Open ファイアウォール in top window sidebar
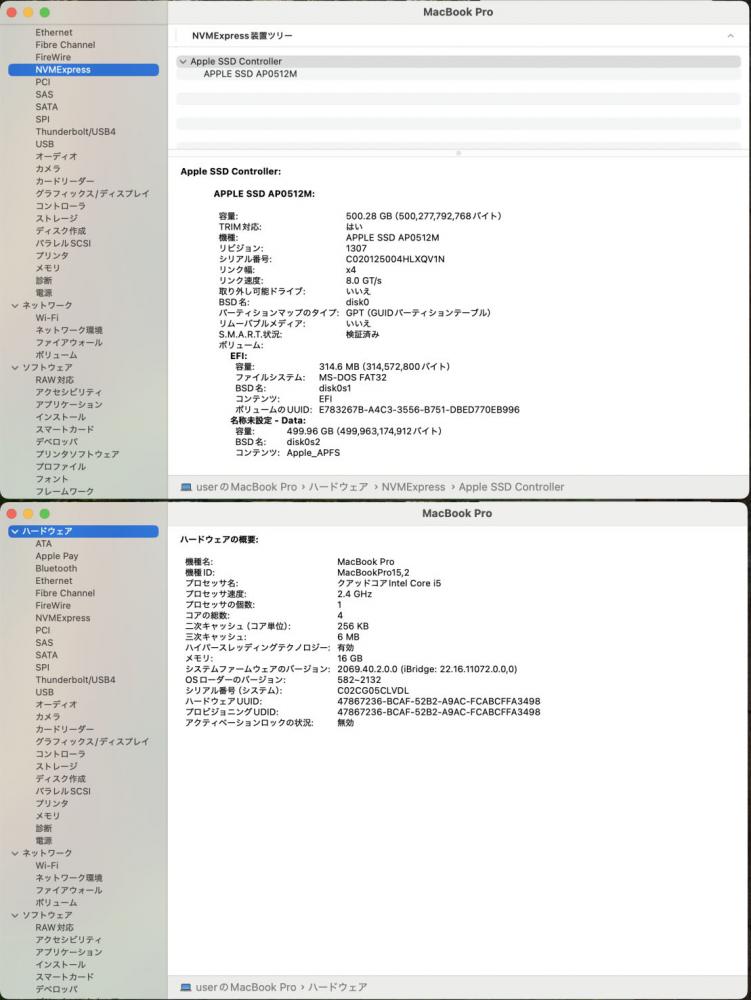751x1000 pixels. [x=68, y=342]
